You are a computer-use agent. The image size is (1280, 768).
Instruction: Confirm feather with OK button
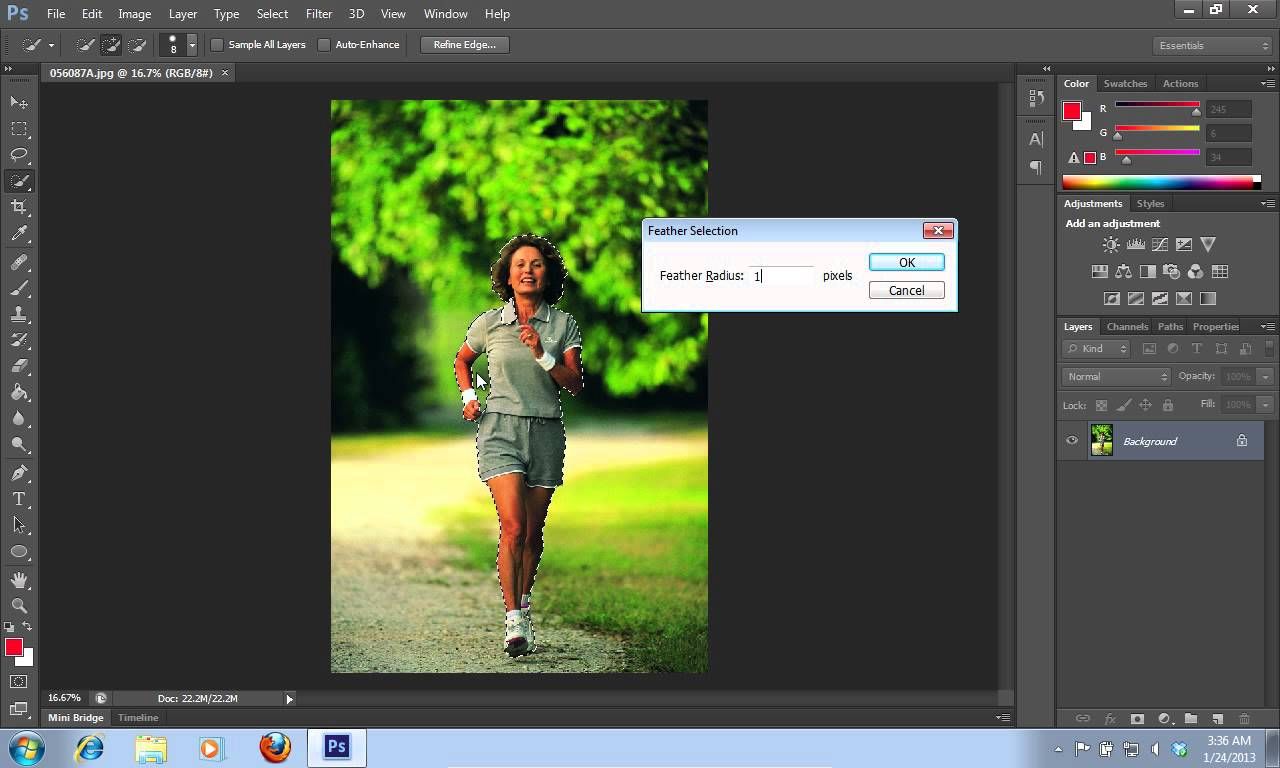906,263
